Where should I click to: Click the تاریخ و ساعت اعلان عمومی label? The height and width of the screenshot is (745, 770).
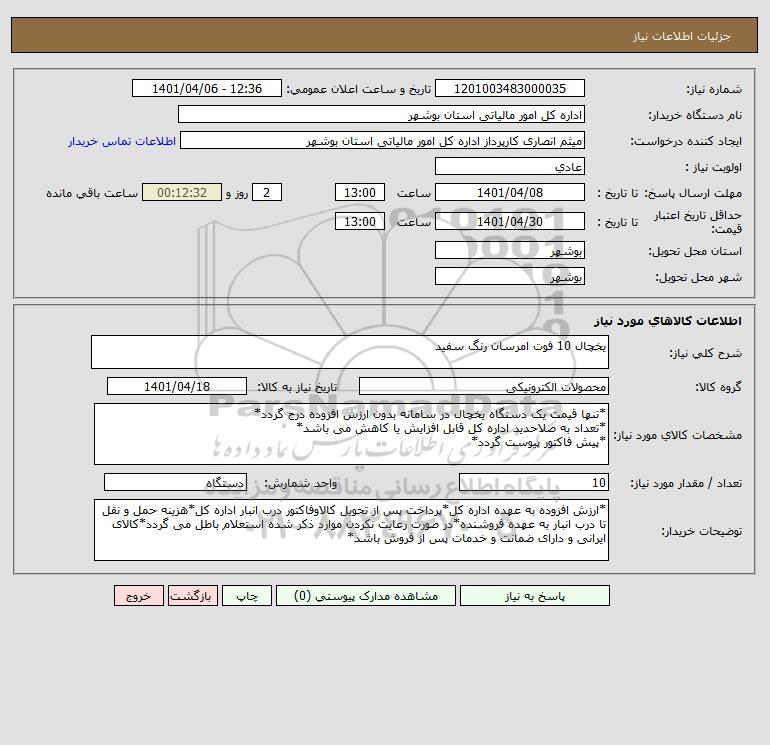(x=358, y=89)
